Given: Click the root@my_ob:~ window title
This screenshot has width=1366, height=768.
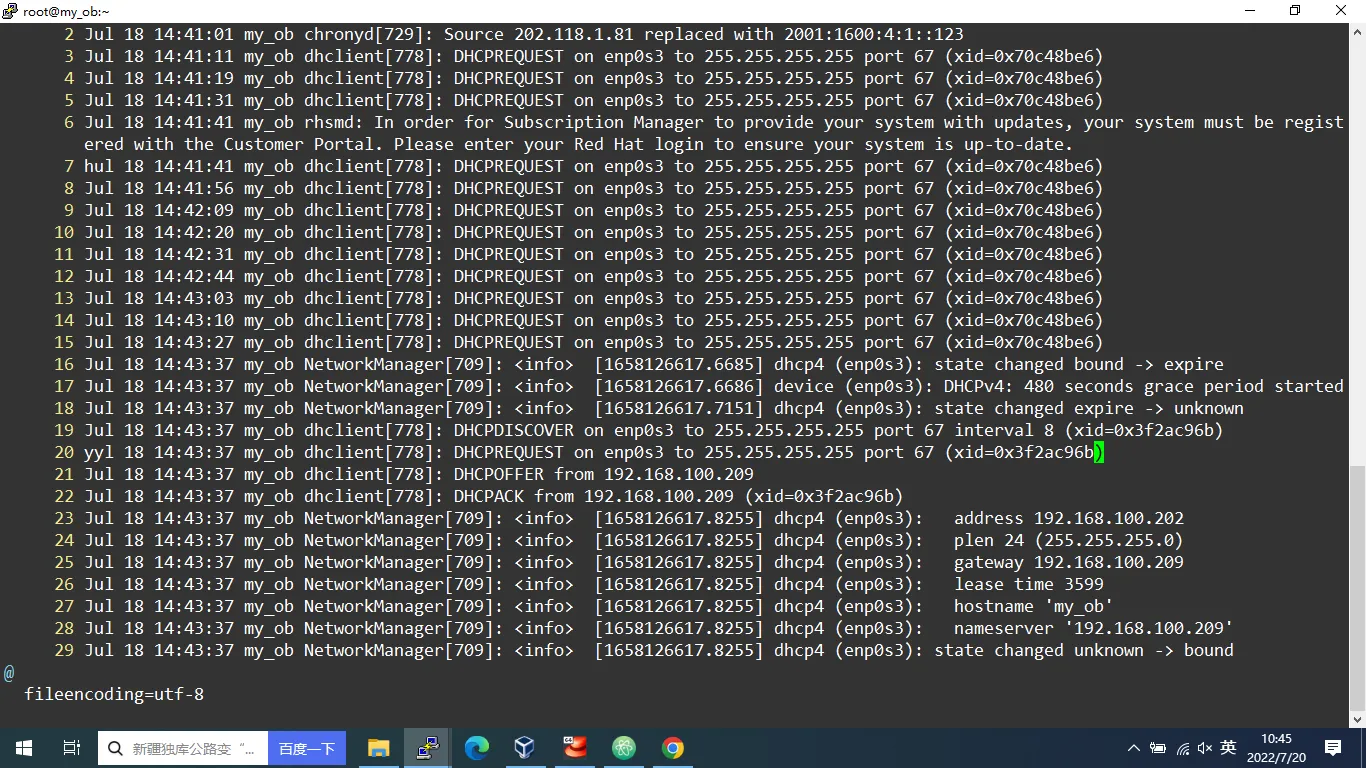Looking at the screenshot, I should (66, 11).
